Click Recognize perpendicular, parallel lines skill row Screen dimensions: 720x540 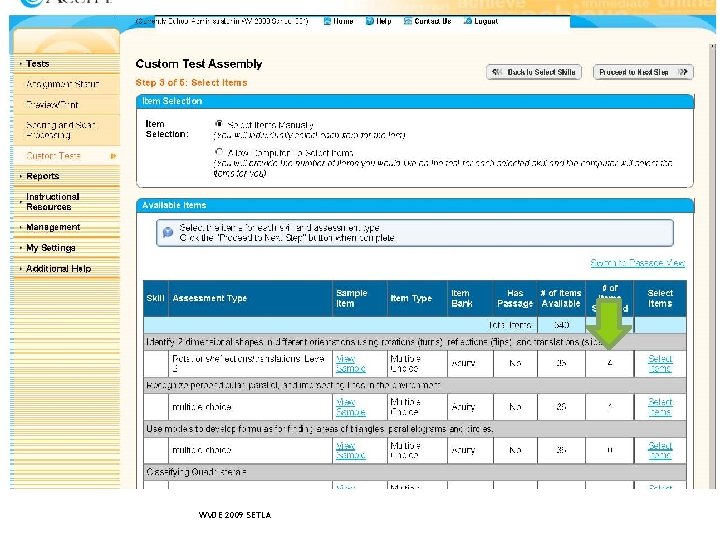point(415,385)
